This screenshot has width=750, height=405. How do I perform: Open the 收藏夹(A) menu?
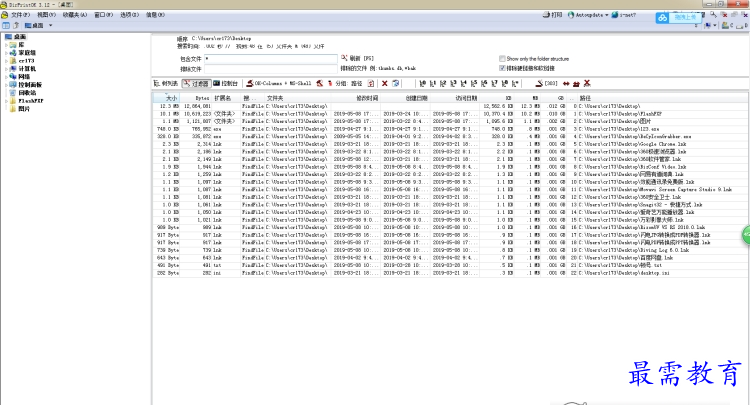coord(75,15)
